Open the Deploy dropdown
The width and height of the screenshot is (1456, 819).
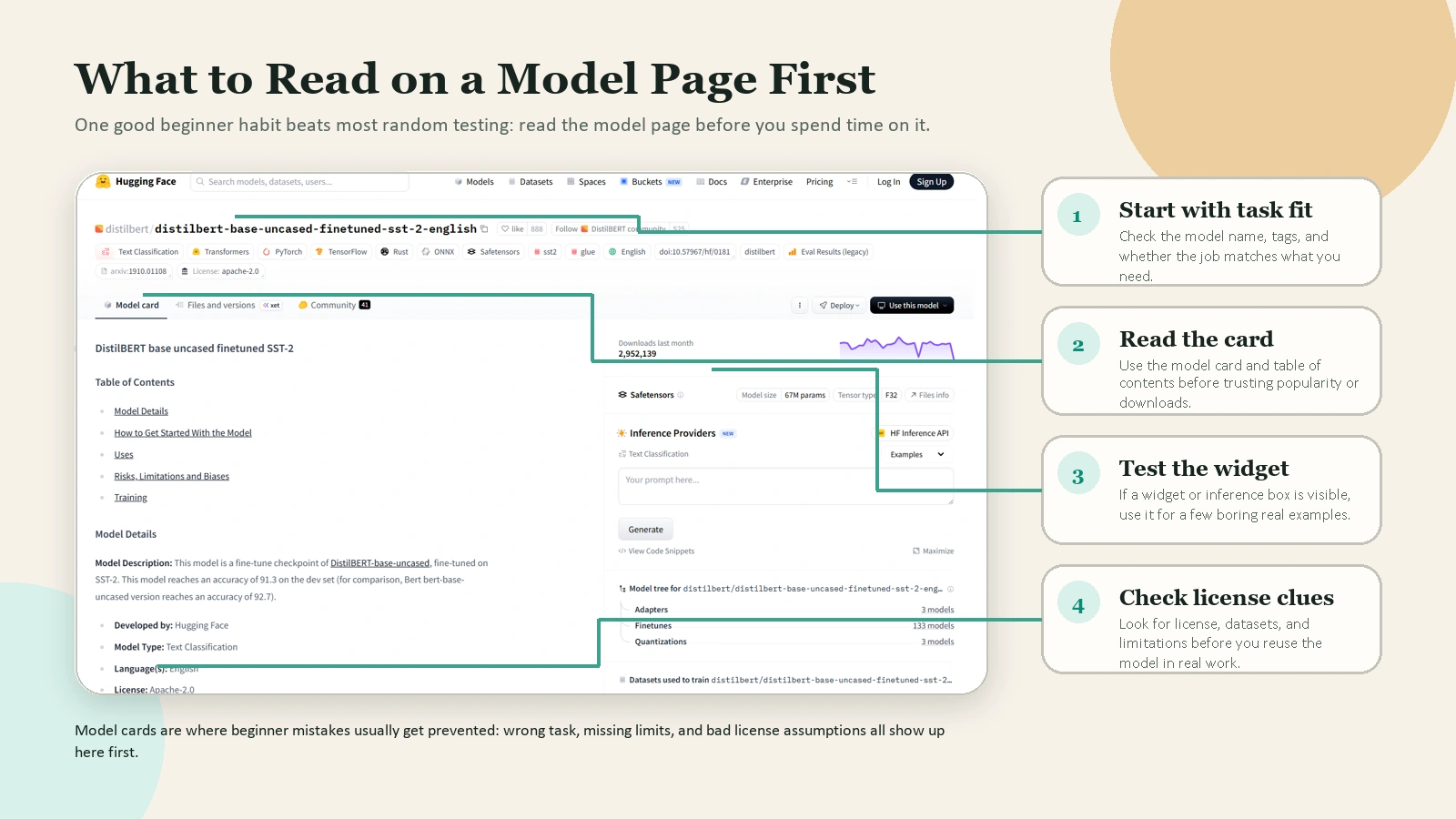pos(839,306)
